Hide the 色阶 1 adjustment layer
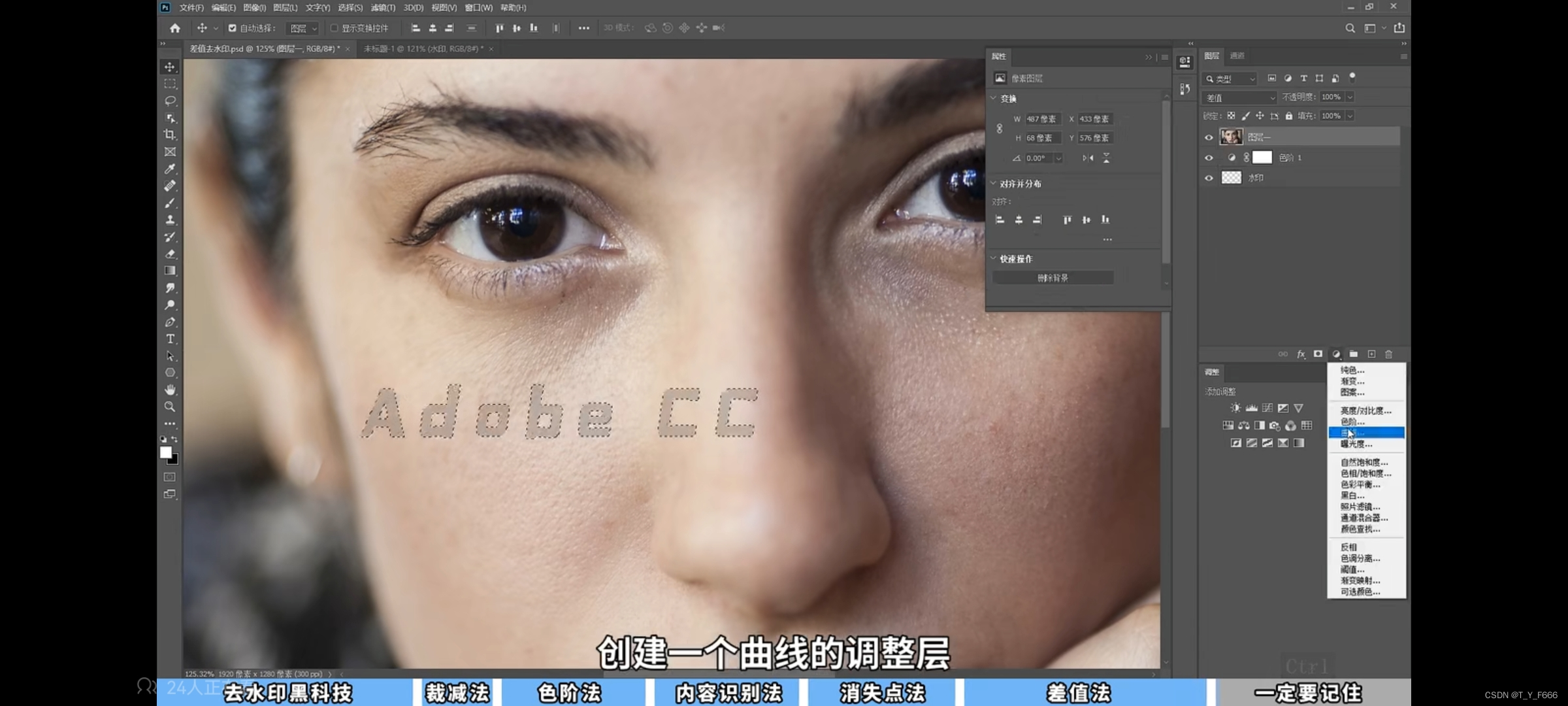Viewport: 1568px width, 706px height. point(1209,158)
